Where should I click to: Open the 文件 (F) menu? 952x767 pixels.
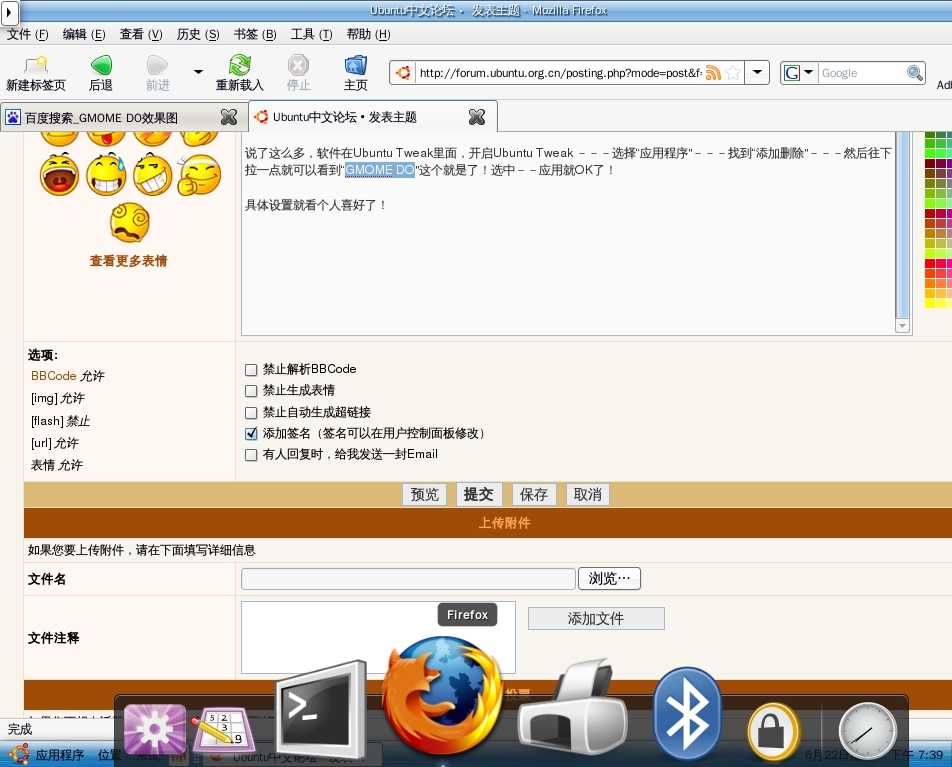click(27, 34)
